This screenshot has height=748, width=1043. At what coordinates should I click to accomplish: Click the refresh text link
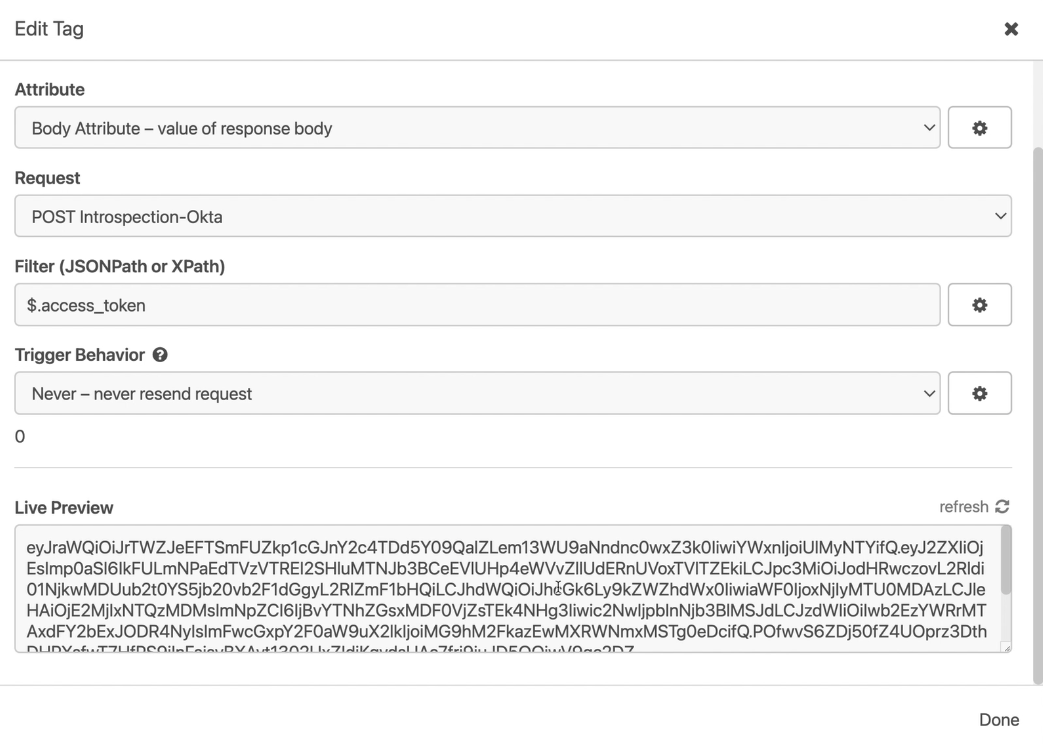(963, 507)
